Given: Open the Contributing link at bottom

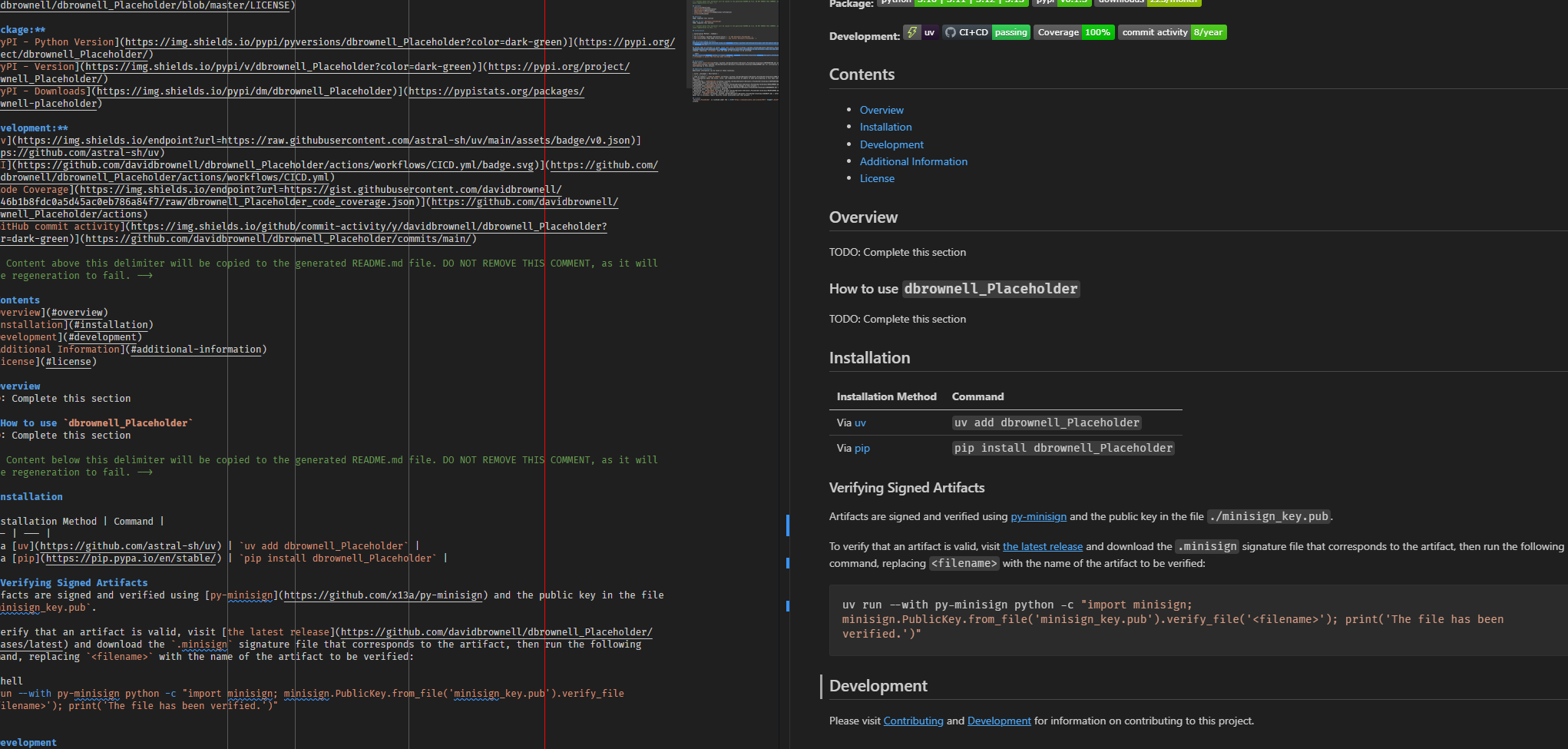Looking at the screenshot, I should [x=913, y=721].
